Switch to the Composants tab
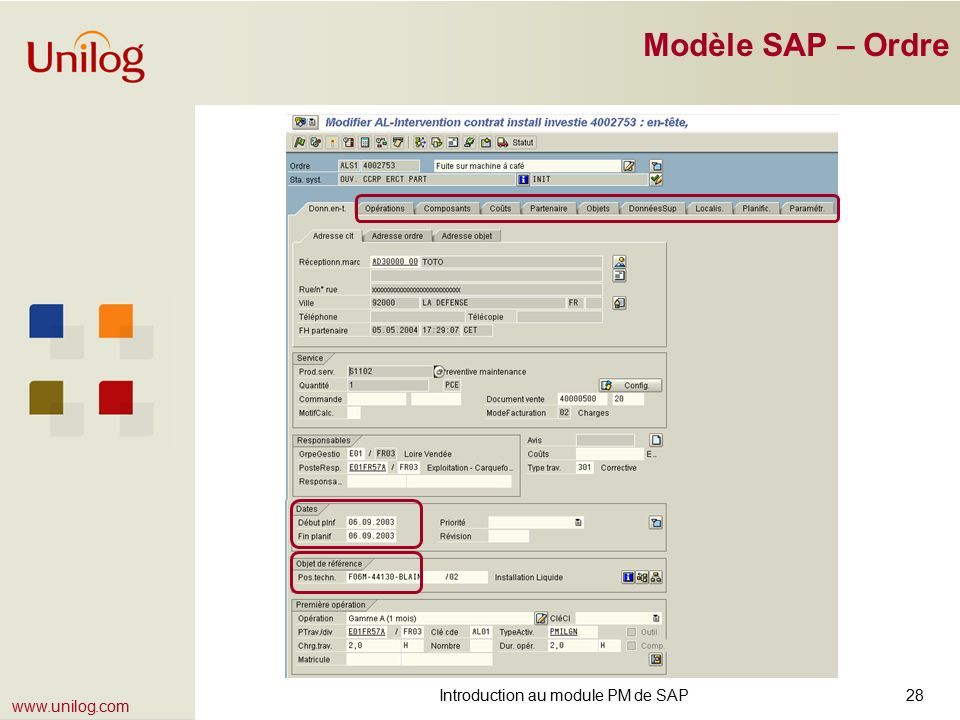Screen dimensions: 960x720 coord(447,209)
